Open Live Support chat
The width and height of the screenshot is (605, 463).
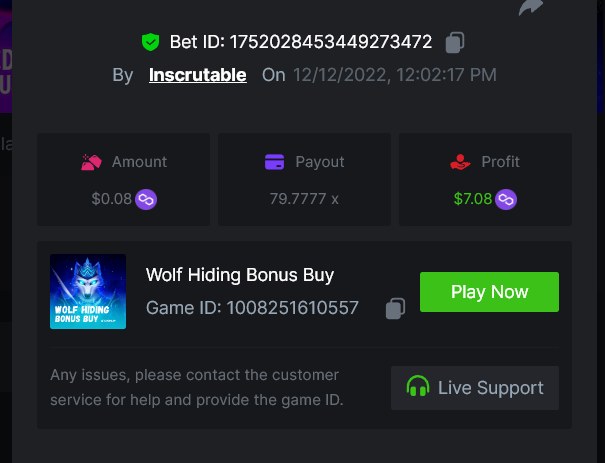[475, 388]
